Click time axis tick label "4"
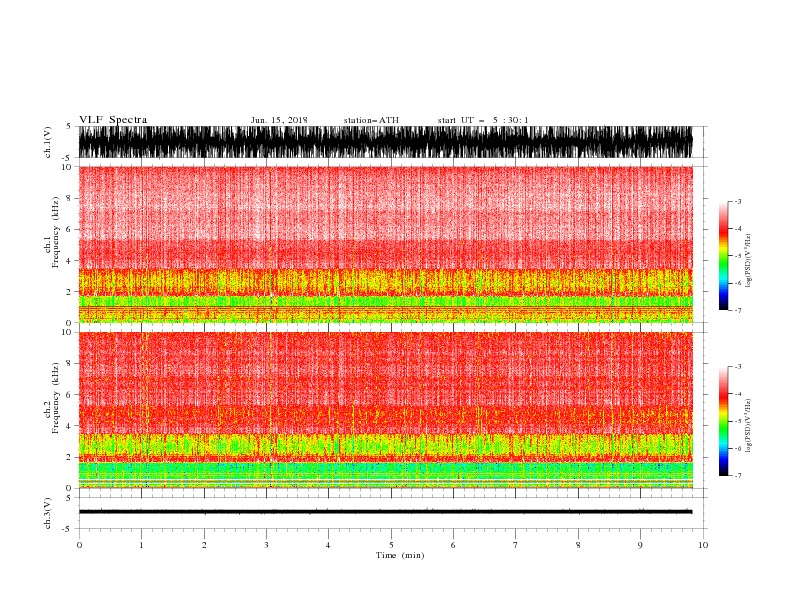 (x=329, y=545)
